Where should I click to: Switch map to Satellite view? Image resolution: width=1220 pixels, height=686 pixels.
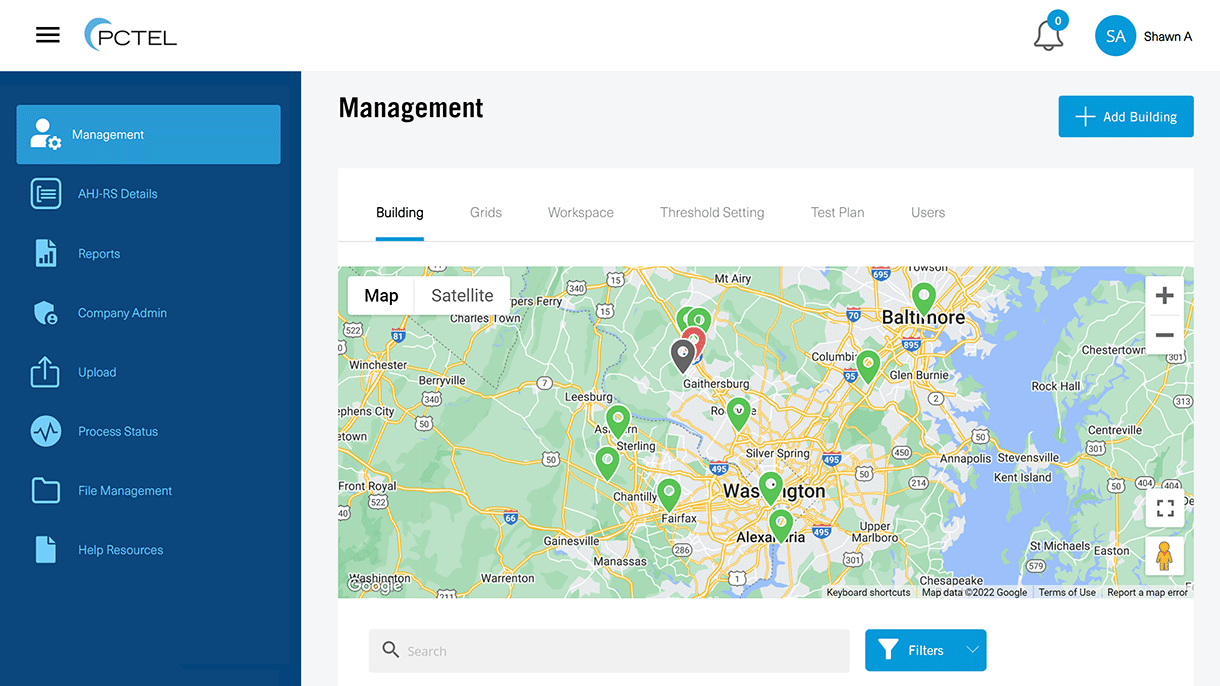click(x=461, y=296)
